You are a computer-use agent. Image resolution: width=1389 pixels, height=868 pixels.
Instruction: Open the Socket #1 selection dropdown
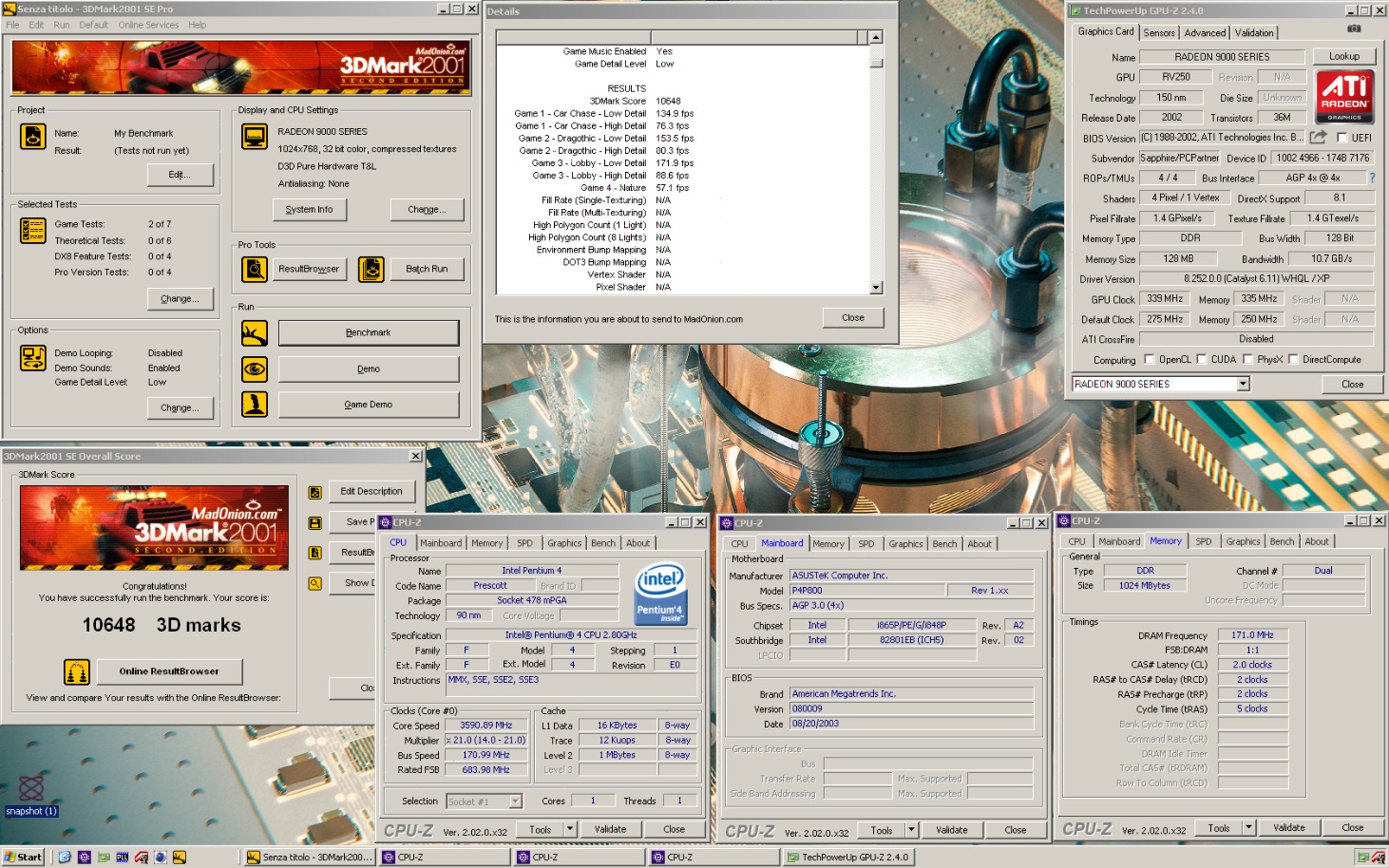(x=516, y=802)
